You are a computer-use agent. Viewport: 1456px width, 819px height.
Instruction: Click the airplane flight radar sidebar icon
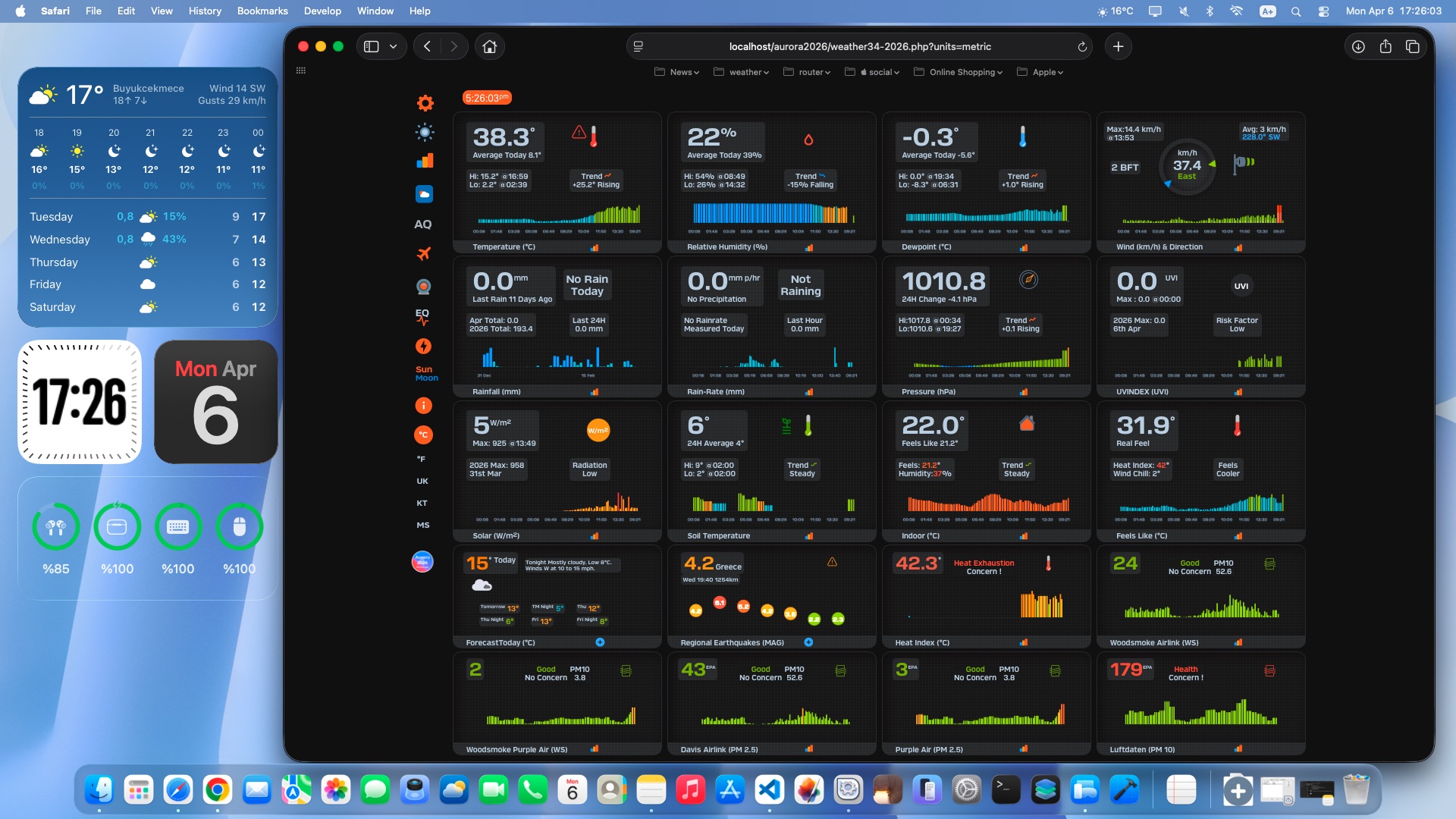click(423, 254)
